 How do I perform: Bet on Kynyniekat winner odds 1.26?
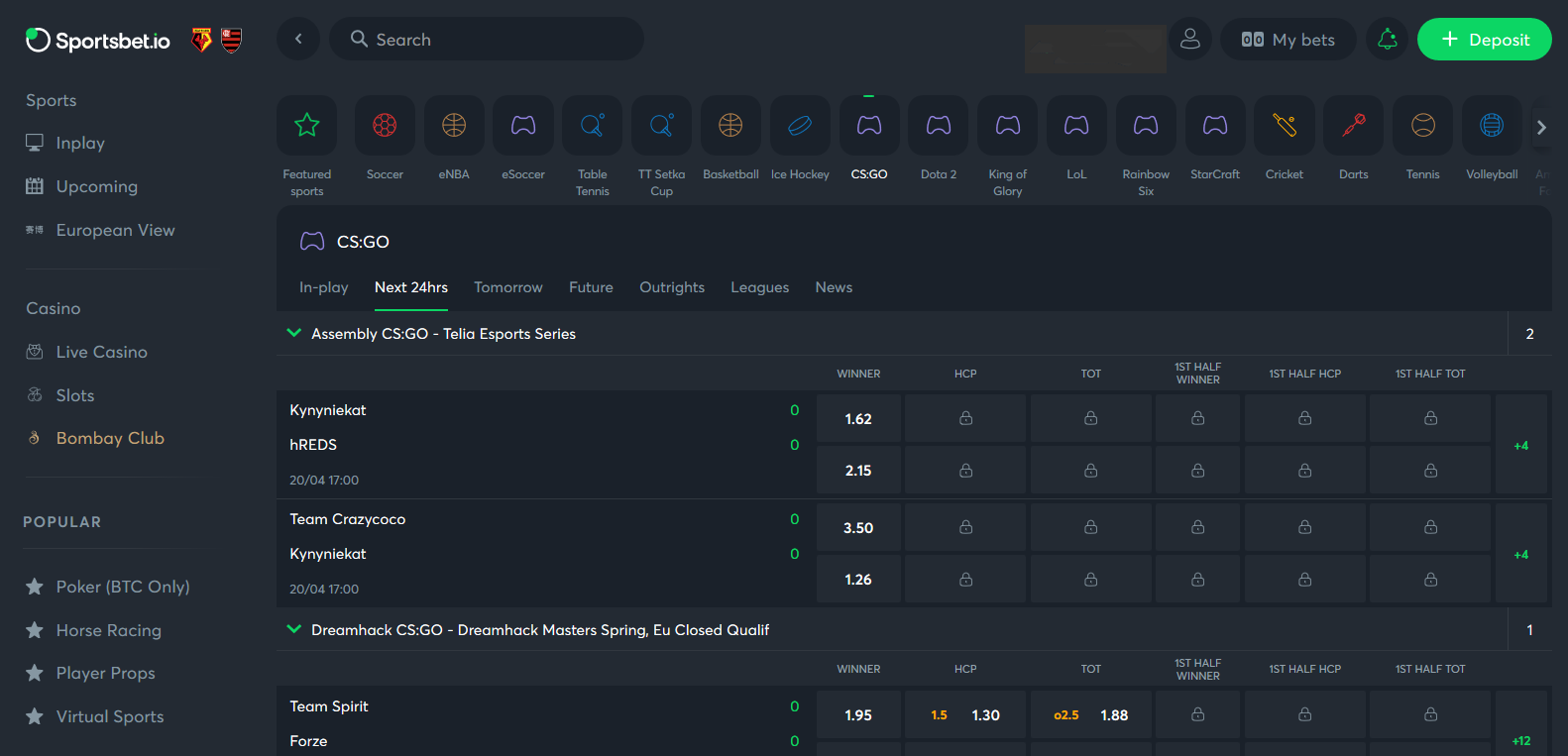tap(858, 579)
